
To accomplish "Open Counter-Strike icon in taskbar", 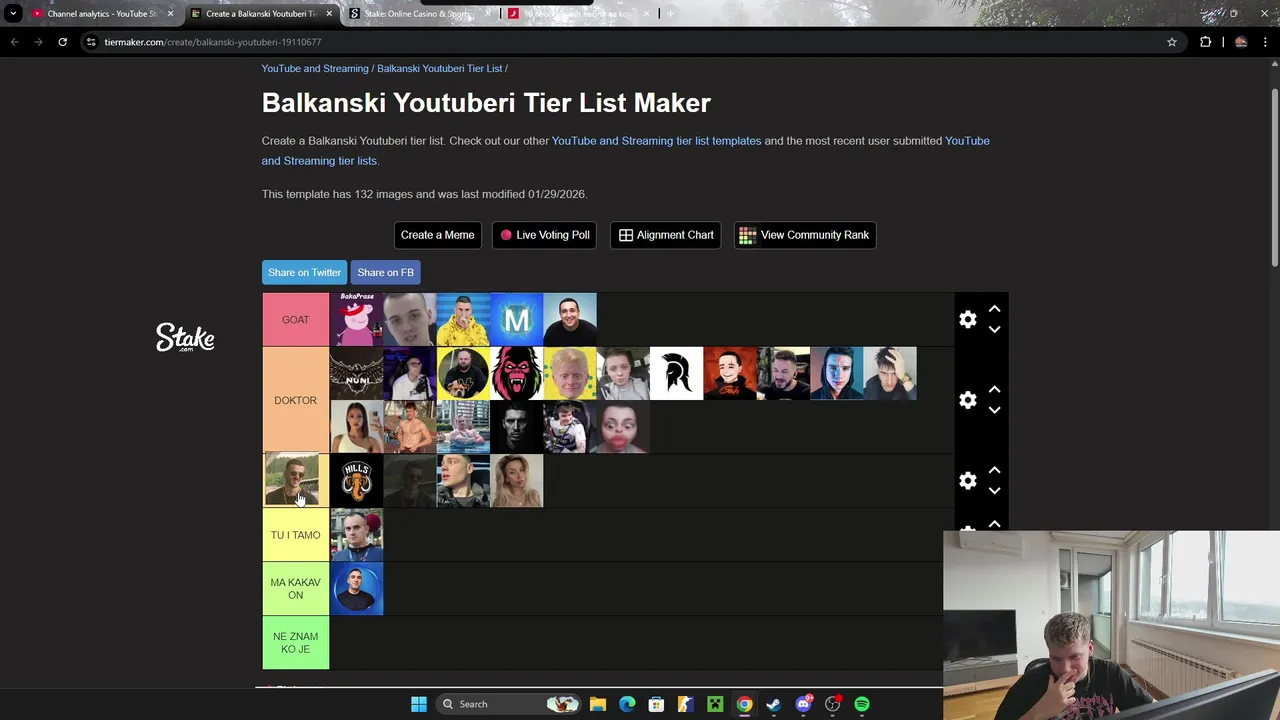I will point(685,704).
